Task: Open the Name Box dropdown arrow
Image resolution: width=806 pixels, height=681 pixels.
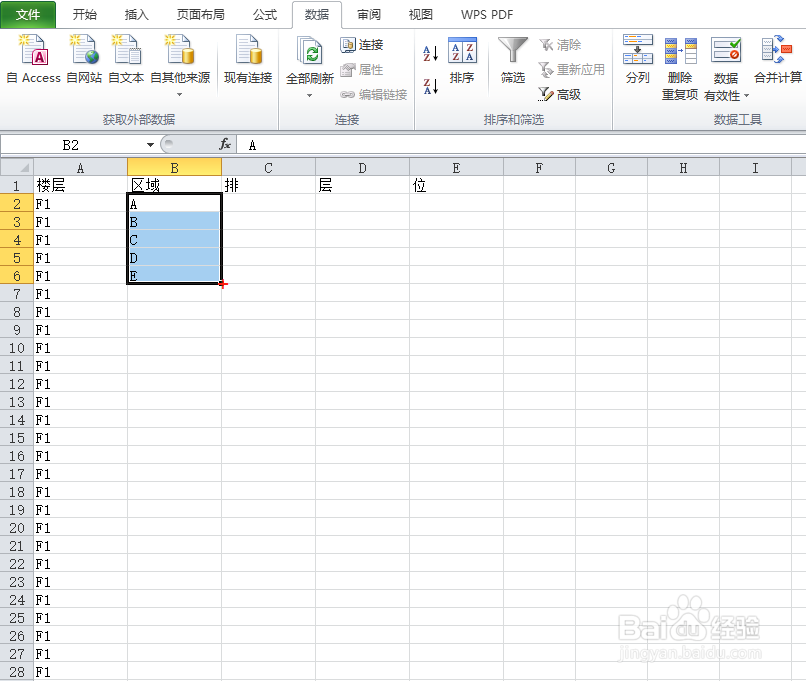Action: coord(150,145)
